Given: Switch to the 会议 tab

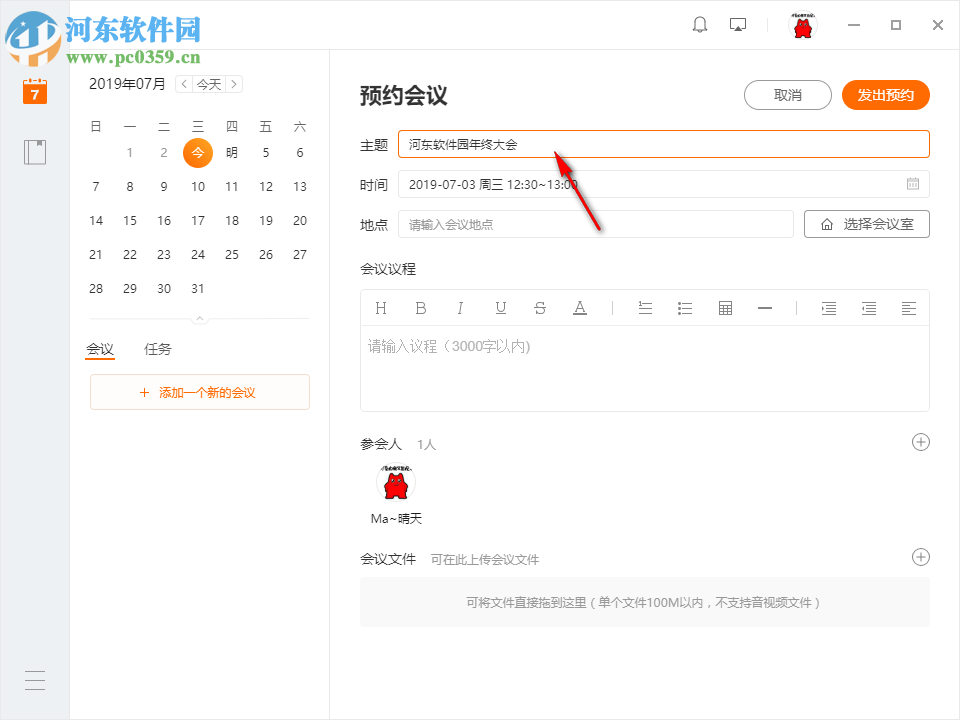Looking at the screenshot, I should [100, 349].
